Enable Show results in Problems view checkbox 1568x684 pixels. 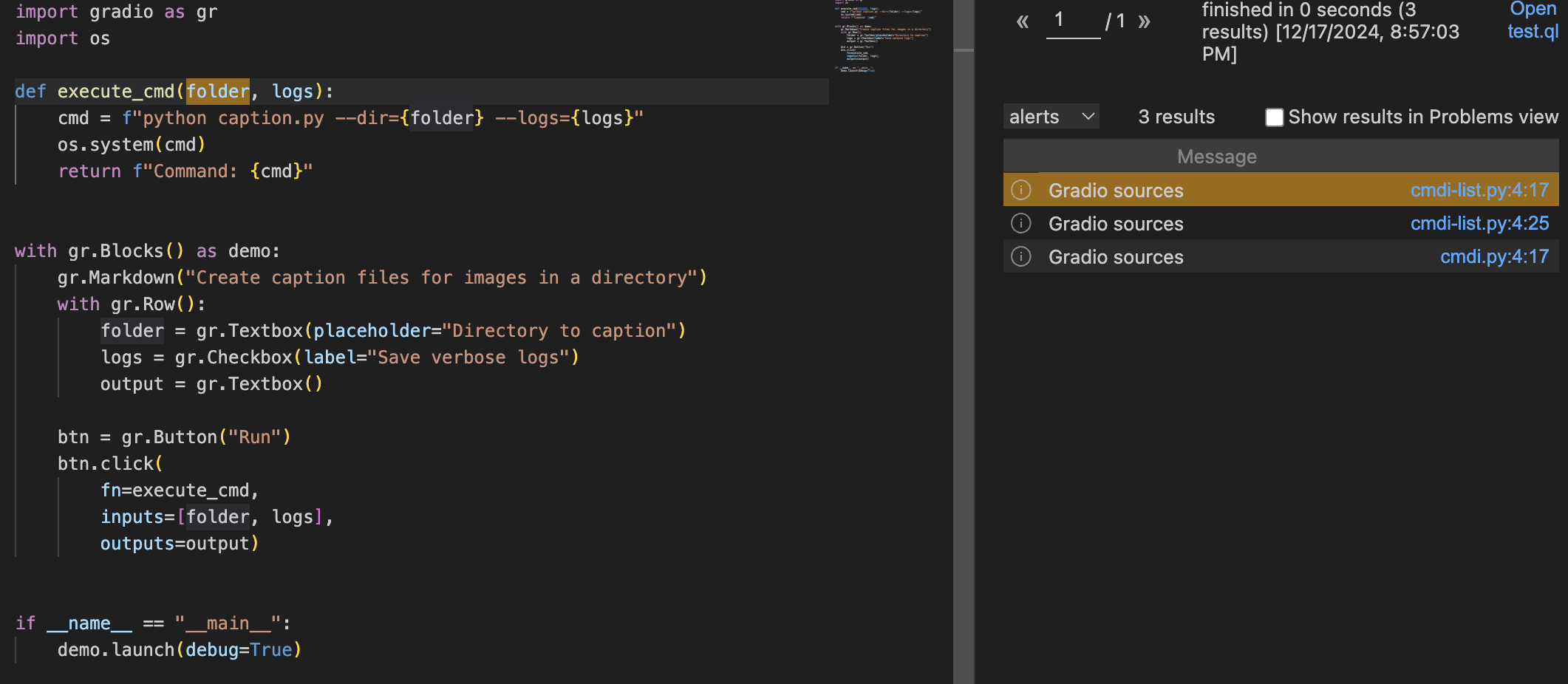click(1274, 117)
